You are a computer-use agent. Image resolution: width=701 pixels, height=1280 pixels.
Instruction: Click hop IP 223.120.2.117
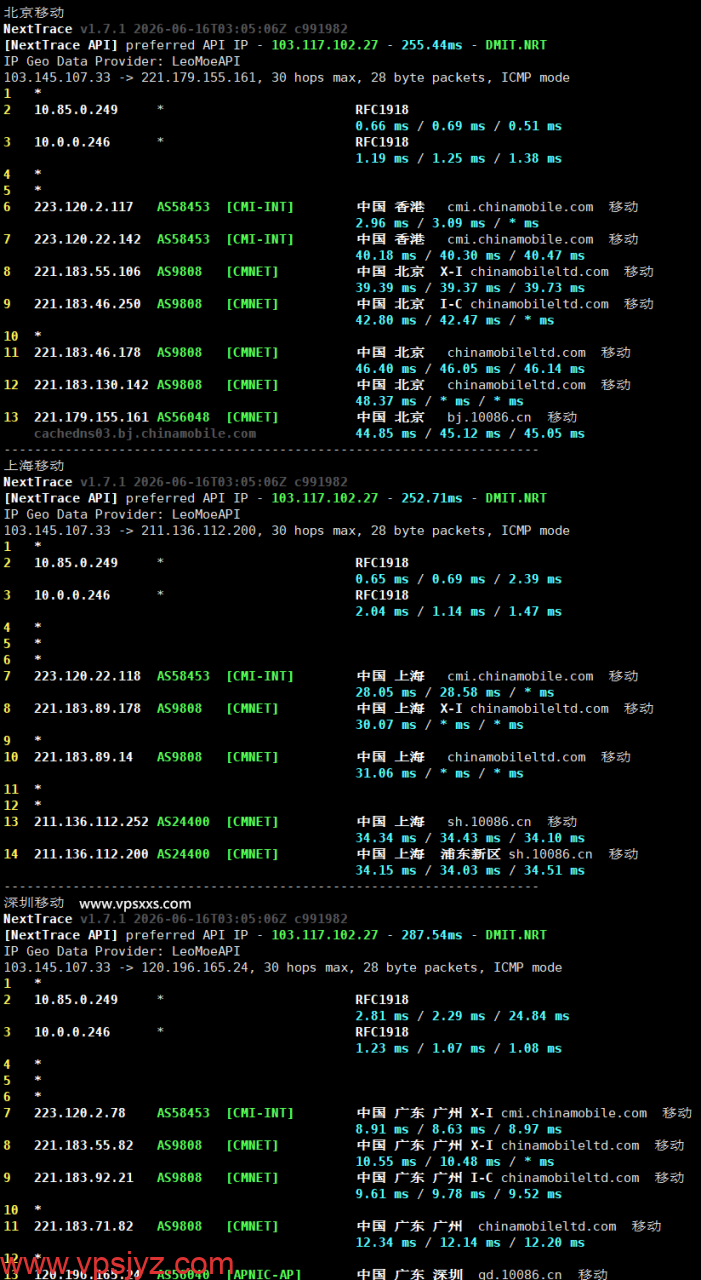[84, 207]
